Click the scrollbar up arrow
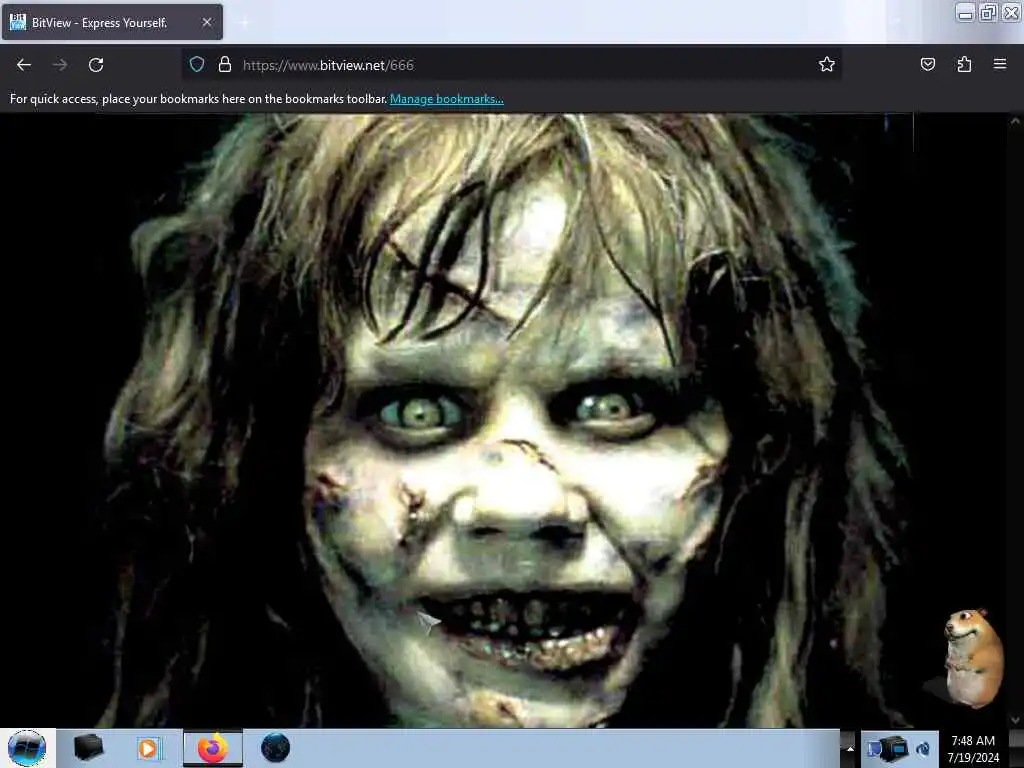This screenshot has width=1024, height=768. pyautogui.click(x=1015, y=121)
